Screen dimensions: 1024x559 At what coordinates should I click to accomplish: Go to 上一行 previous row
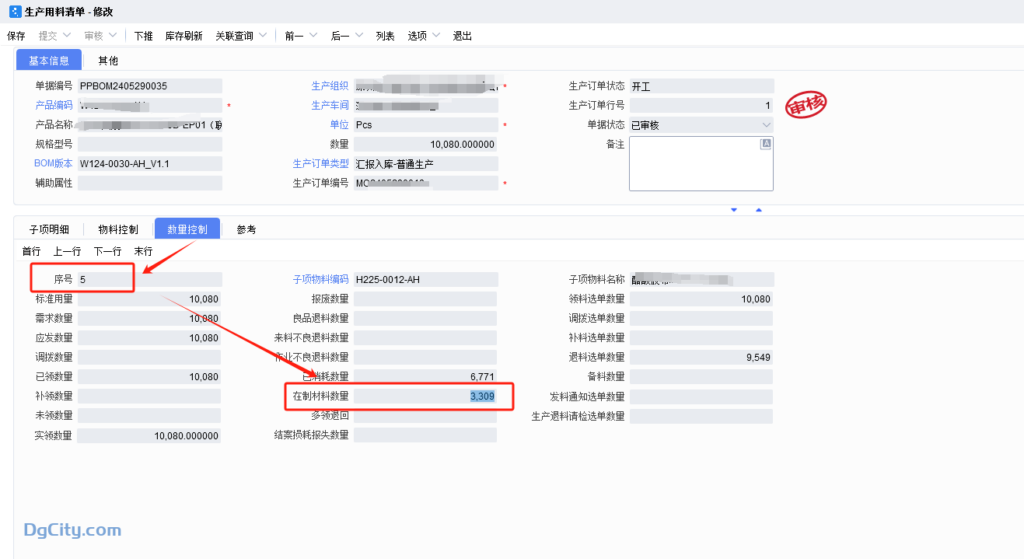point(67,251)
